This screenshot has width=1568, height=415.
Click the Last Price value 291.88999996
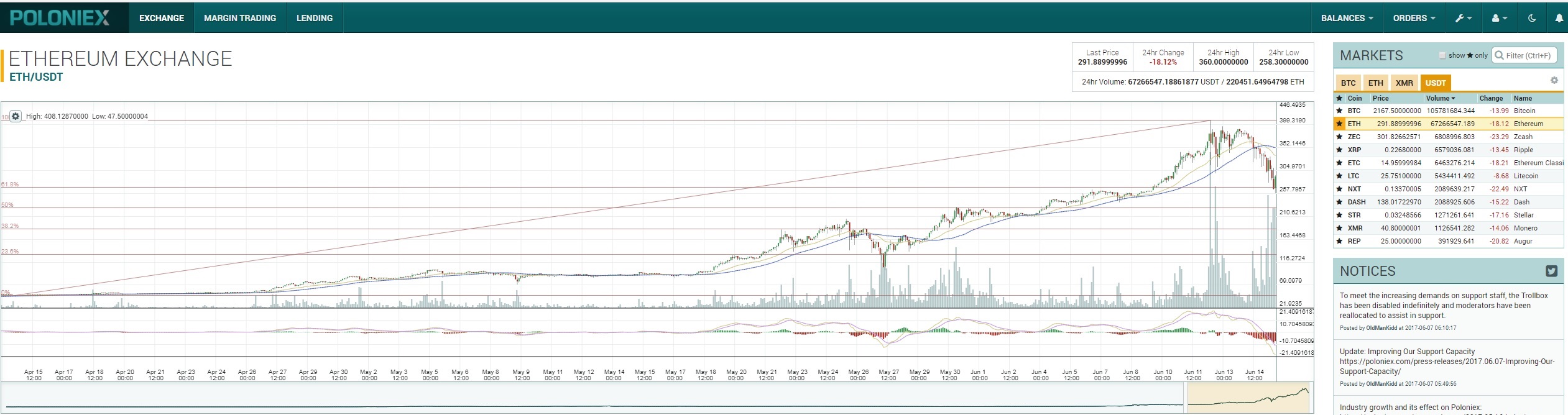[x=1102, y=62]
